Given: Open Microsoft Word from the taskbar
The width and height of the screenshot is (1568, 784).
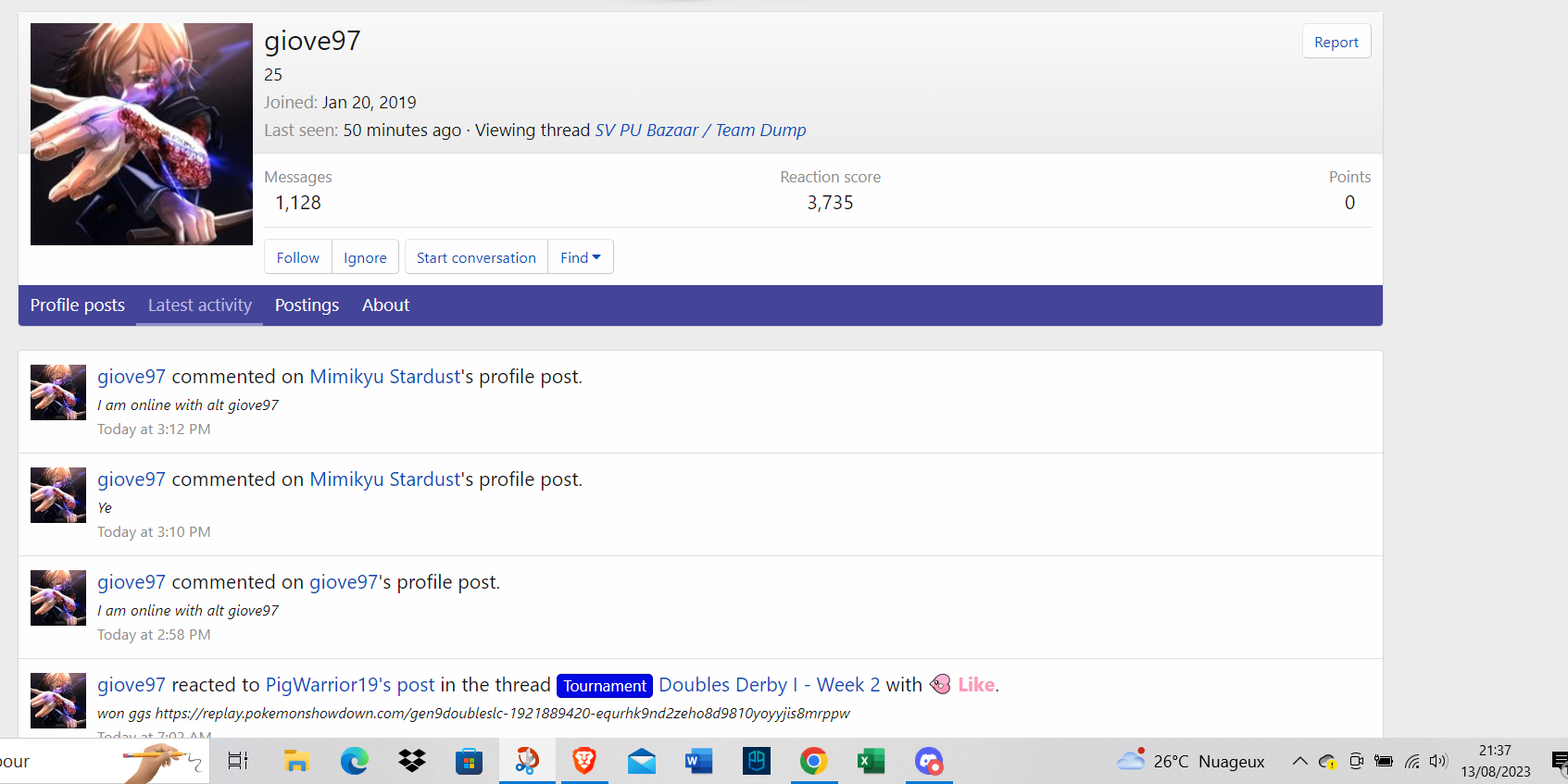Looking at the screenshot, I should pos(698,761).
